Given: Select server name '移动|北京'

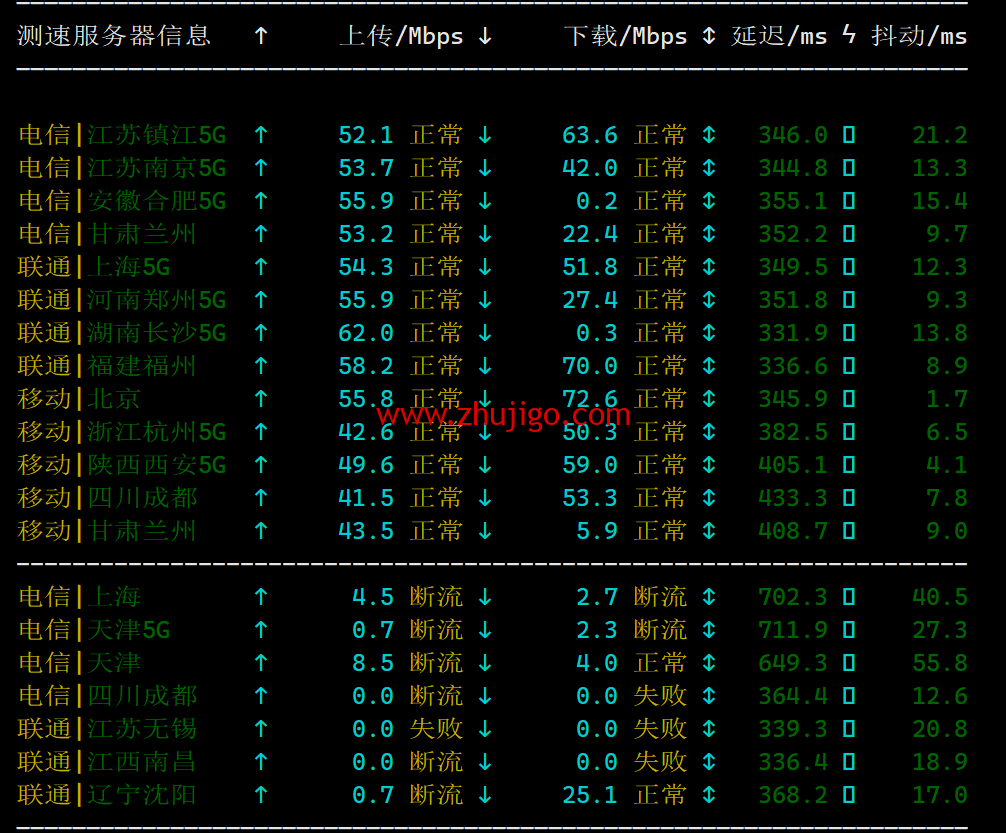Looking at the screenshot, I should point(78,399).
